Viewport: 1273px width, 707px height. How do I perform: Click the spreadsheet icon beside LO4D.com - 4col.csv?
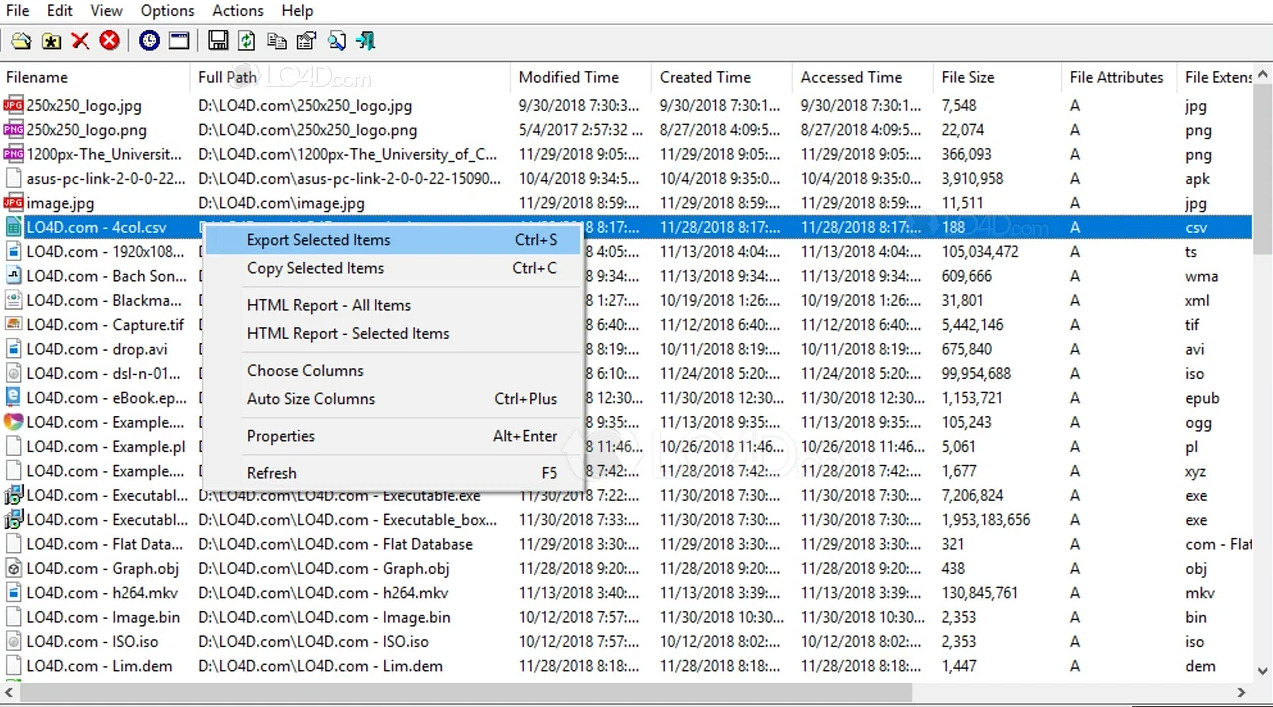pyautogui.click(x=14, y=227)
